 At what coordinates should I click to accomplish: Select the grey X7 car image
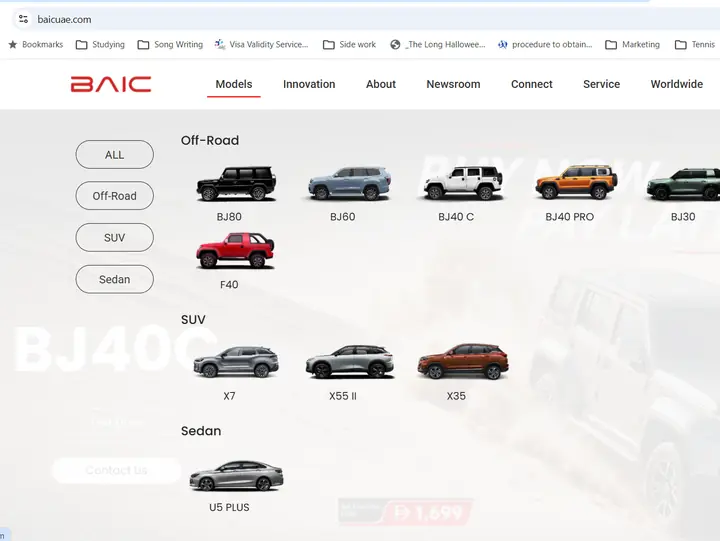pos(236,362)
